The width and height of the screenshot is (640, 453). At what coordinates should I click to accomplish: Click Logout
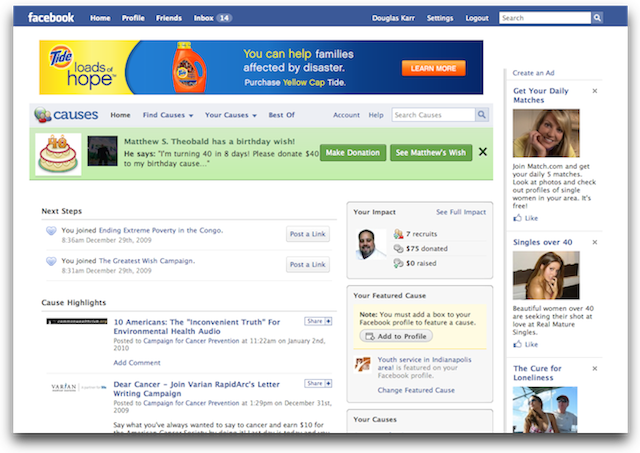(477, 18)
